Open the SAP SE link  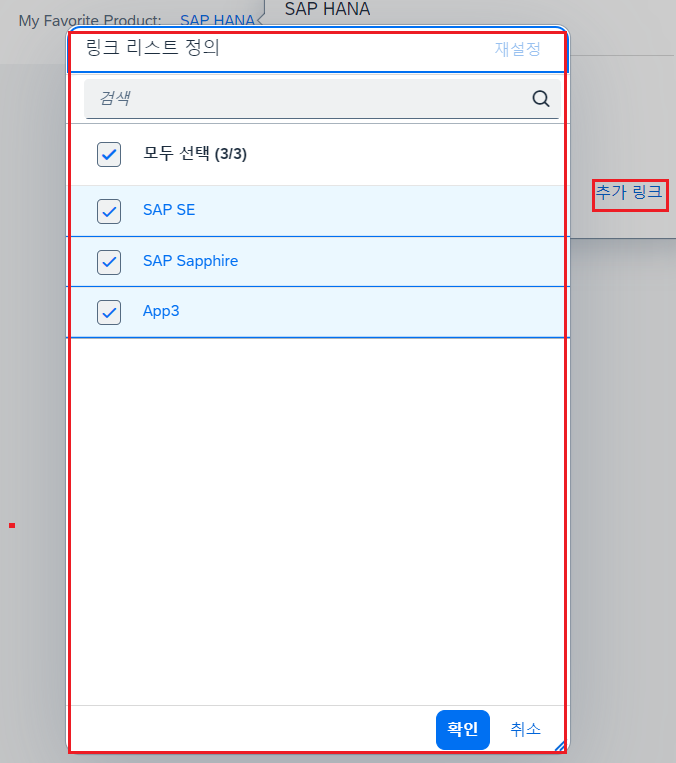click(169, 210)
